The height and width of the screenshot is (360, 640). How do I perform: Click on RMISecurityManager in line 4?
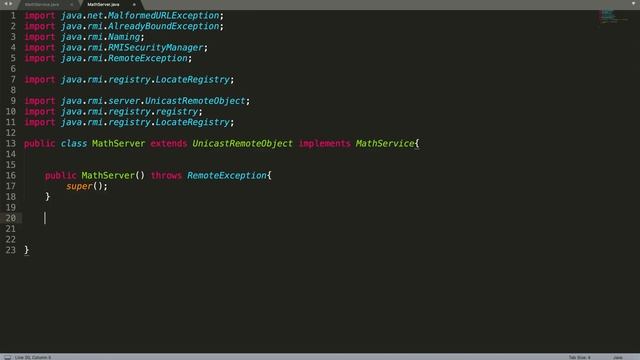point(156,47)
